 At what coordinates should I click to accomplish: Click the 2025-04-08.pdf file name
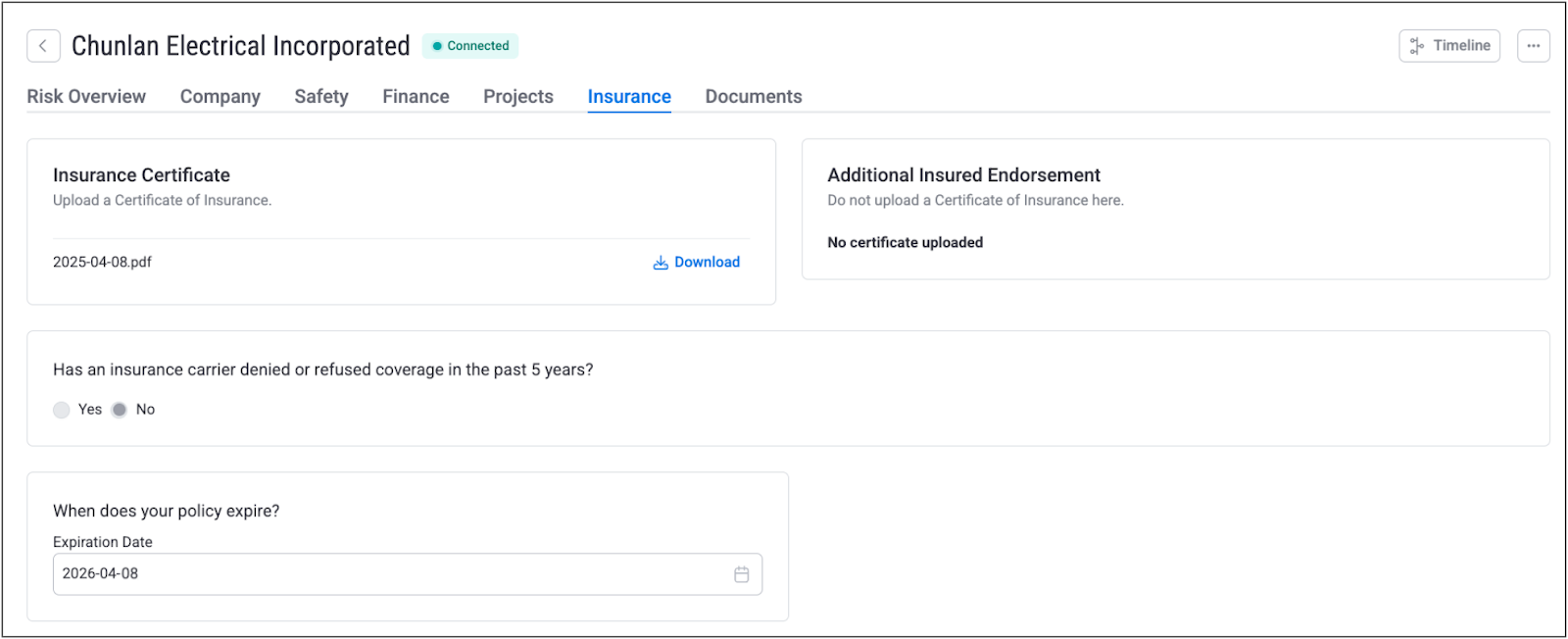point(102,263)
